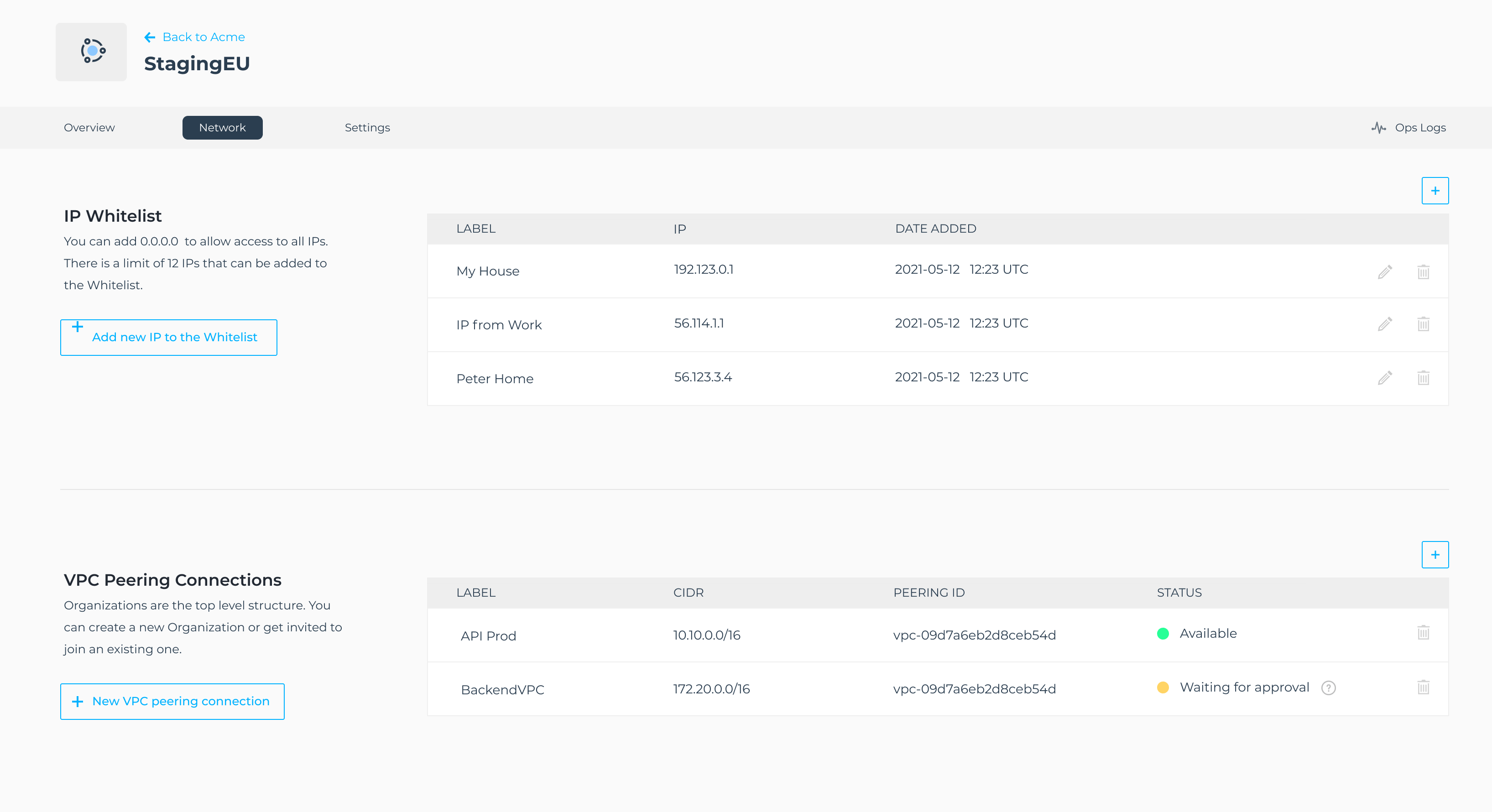Switch to the Overview tab

[x=89, y=127]
